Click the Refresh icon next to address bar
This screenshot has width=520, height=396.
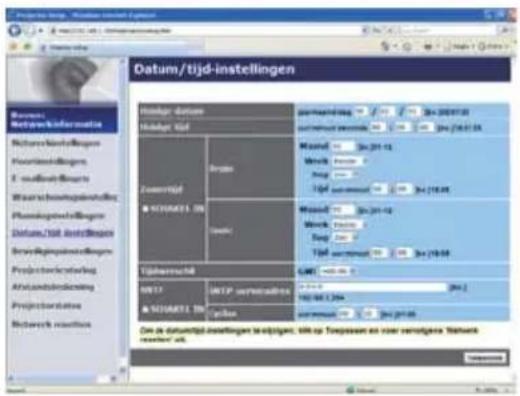[377, 31]
